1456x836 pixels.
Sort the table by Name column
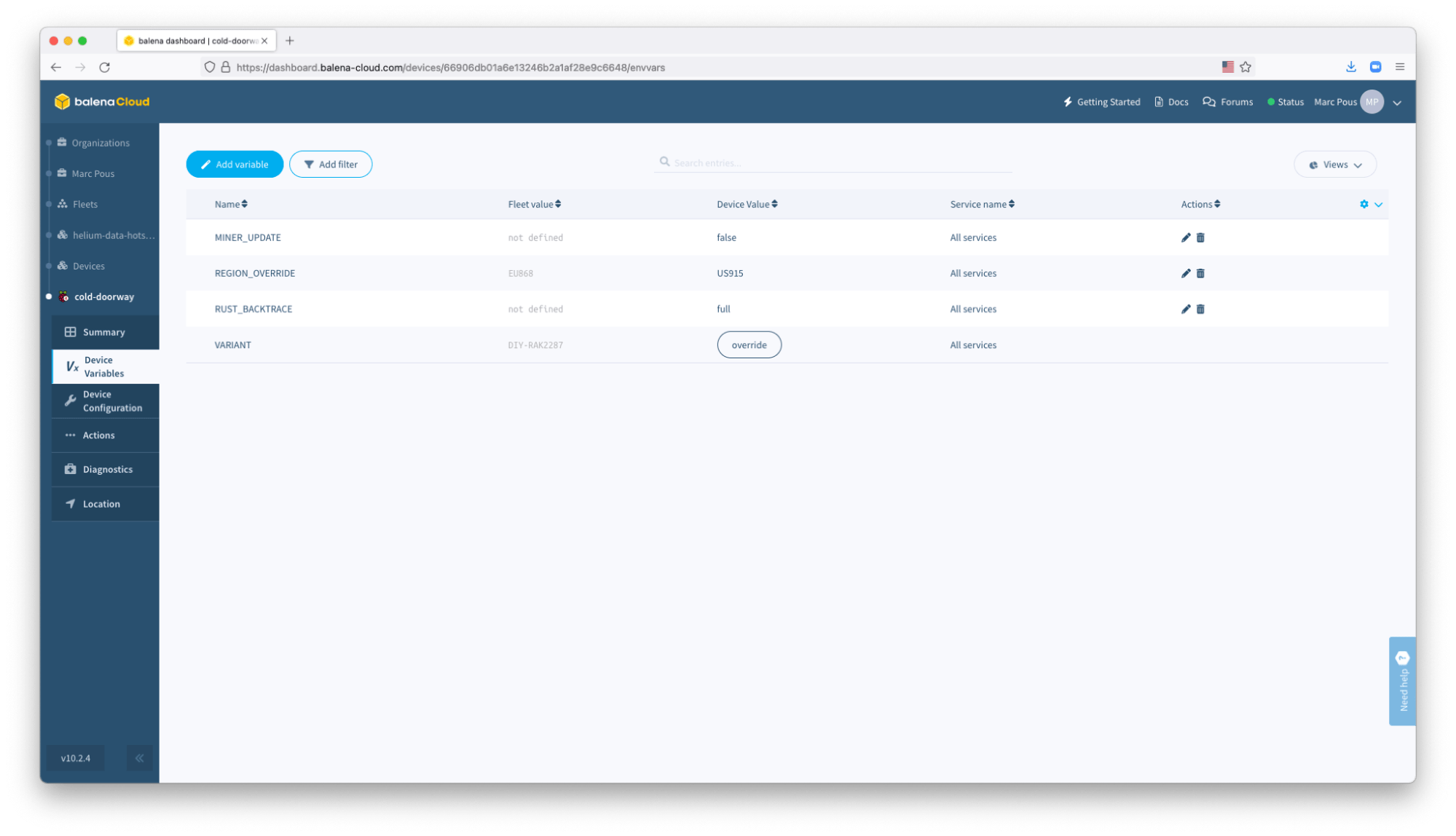click(x=230, y=204)
